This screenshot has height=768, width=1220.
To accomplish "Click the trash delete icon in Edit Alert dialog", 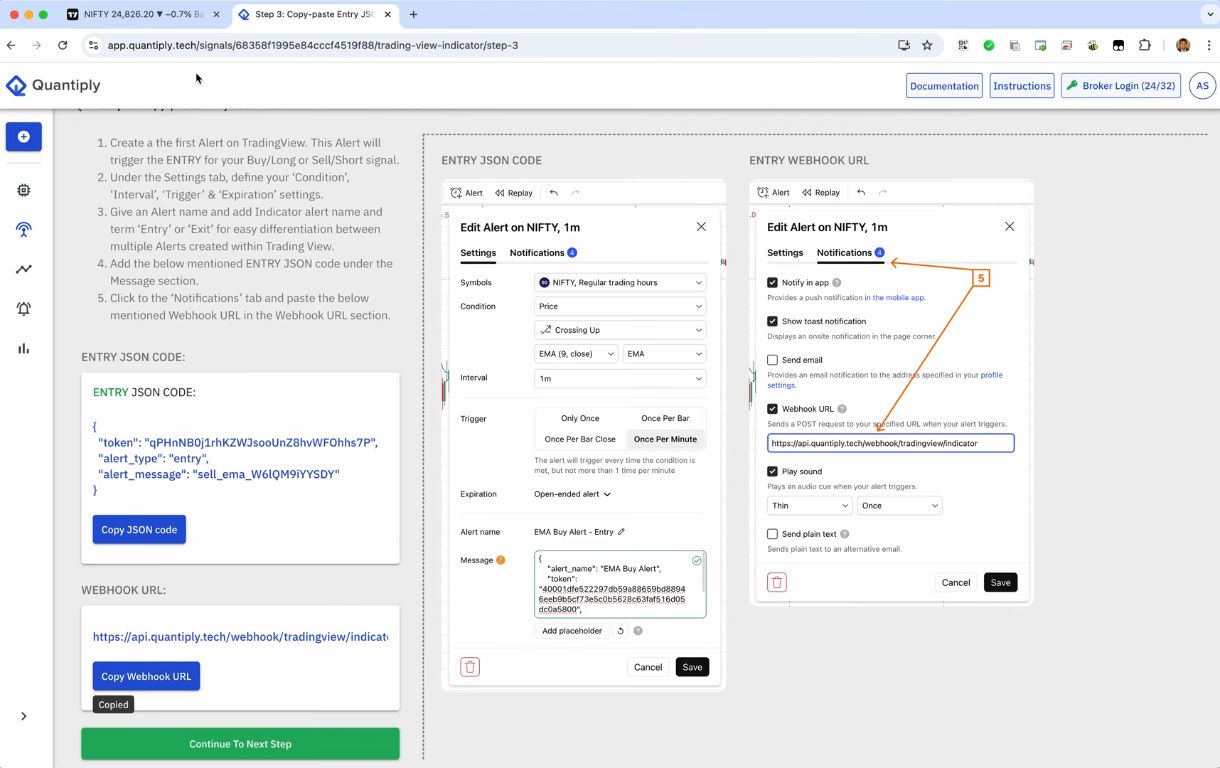I will click(x=470, y=666).
